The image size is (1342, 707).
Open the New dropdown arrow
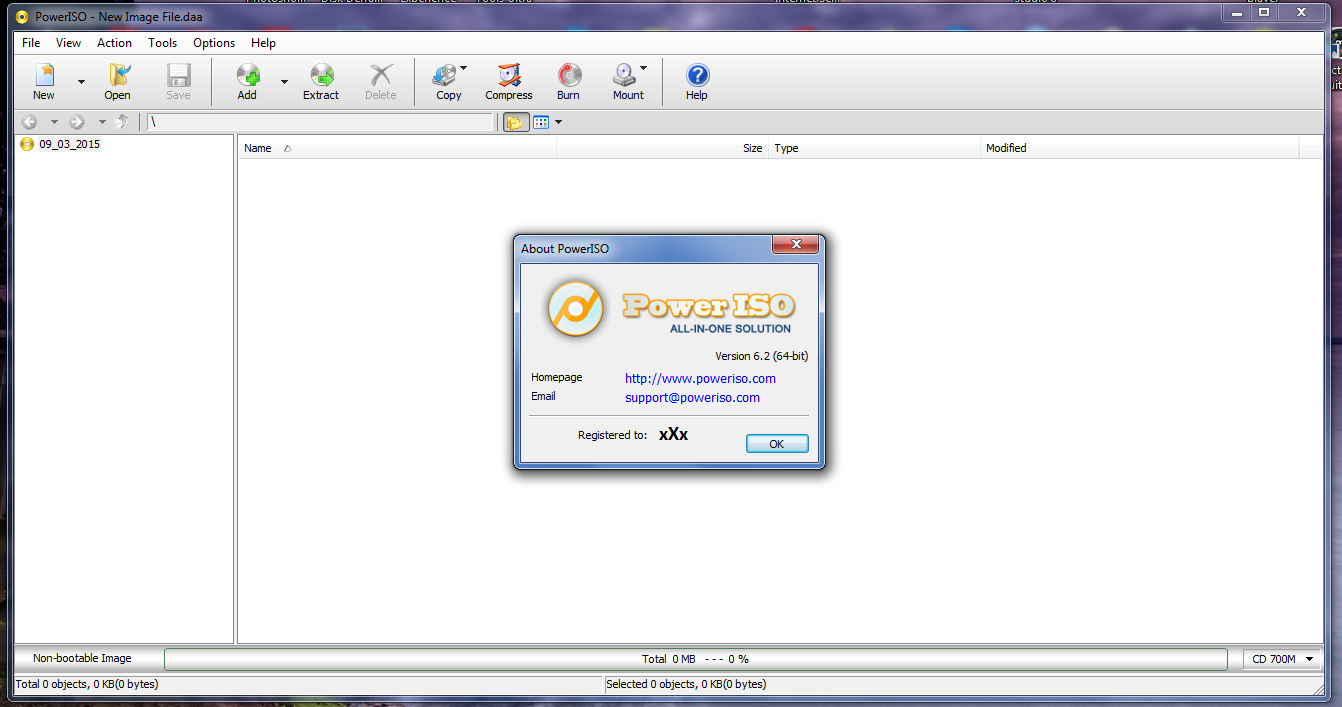coord(82,82)
